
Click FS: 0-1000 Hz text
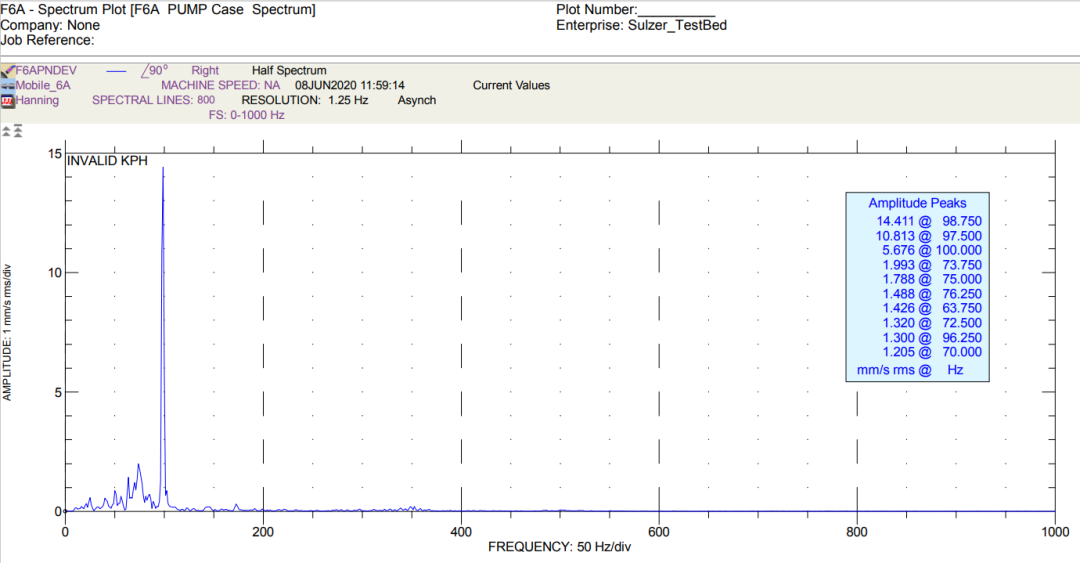(x=247, y=115)
